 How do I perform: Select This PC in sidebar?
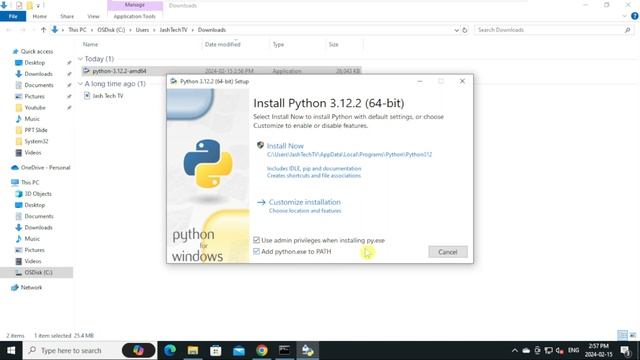click(30, 182)
